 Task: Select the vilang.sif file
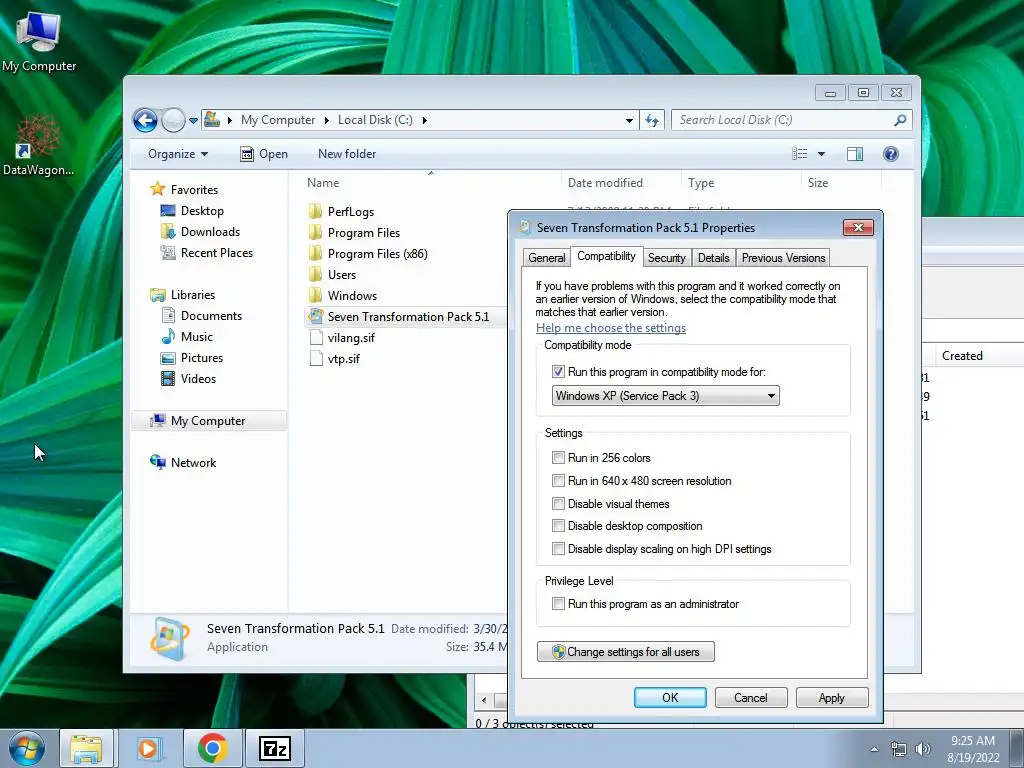342,338
